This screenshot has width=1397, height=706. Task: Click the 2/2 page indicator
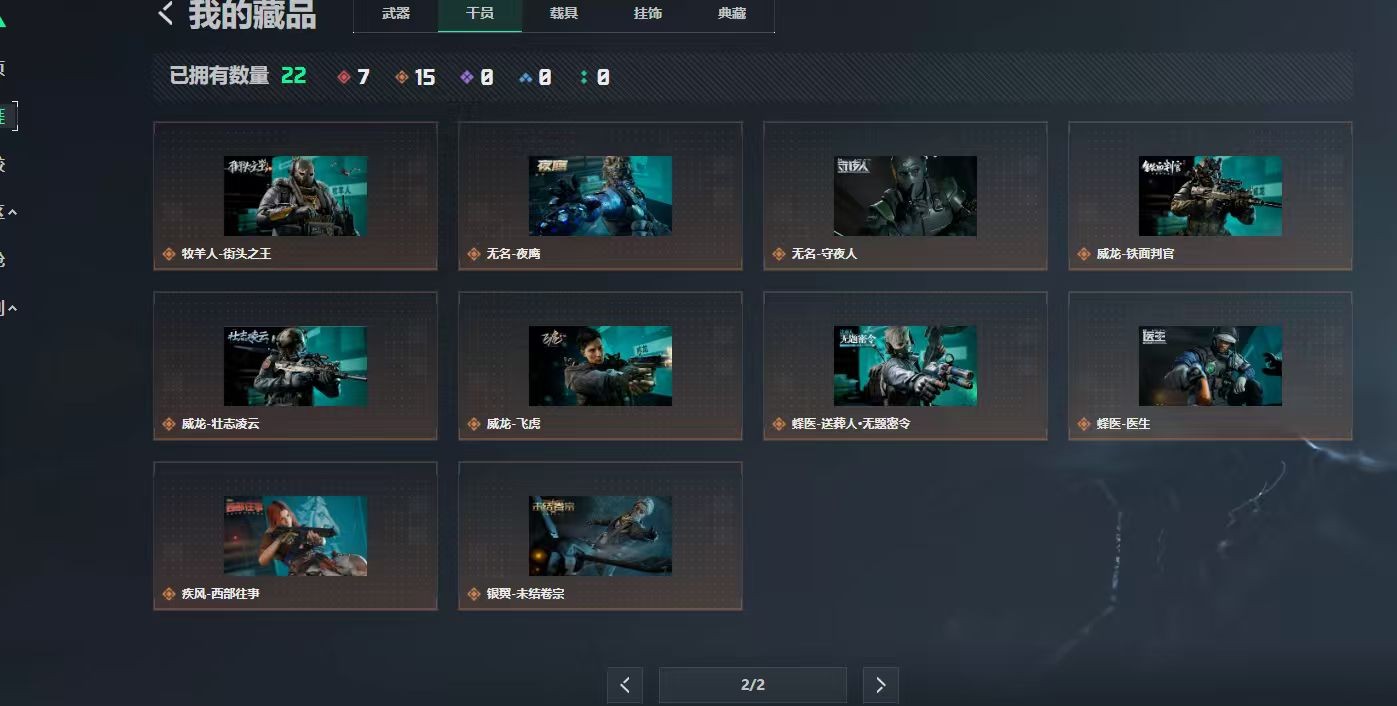[753, 685]
